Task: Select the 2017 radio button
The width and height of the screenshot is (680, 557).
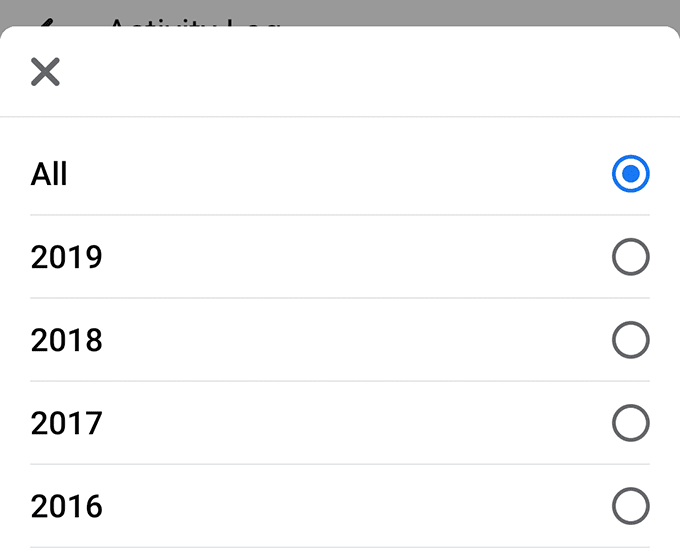Action: 630,424
